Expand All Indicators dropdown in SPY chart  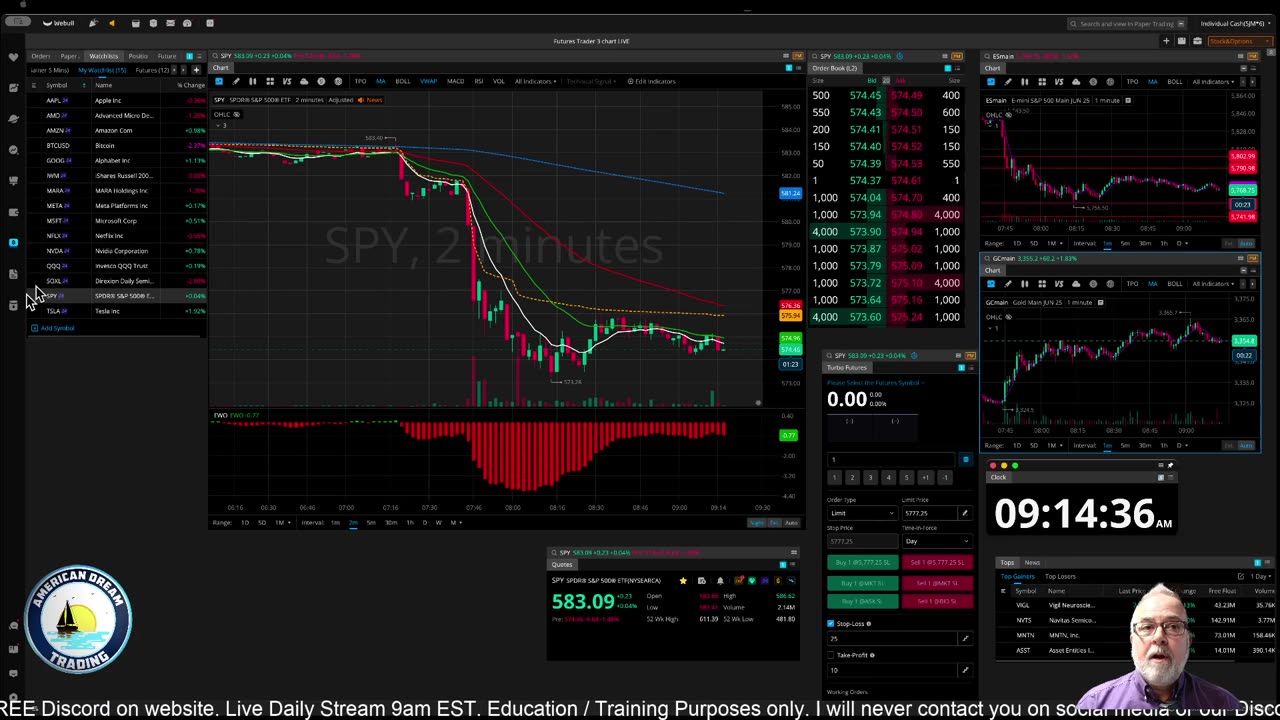[535, 81]
